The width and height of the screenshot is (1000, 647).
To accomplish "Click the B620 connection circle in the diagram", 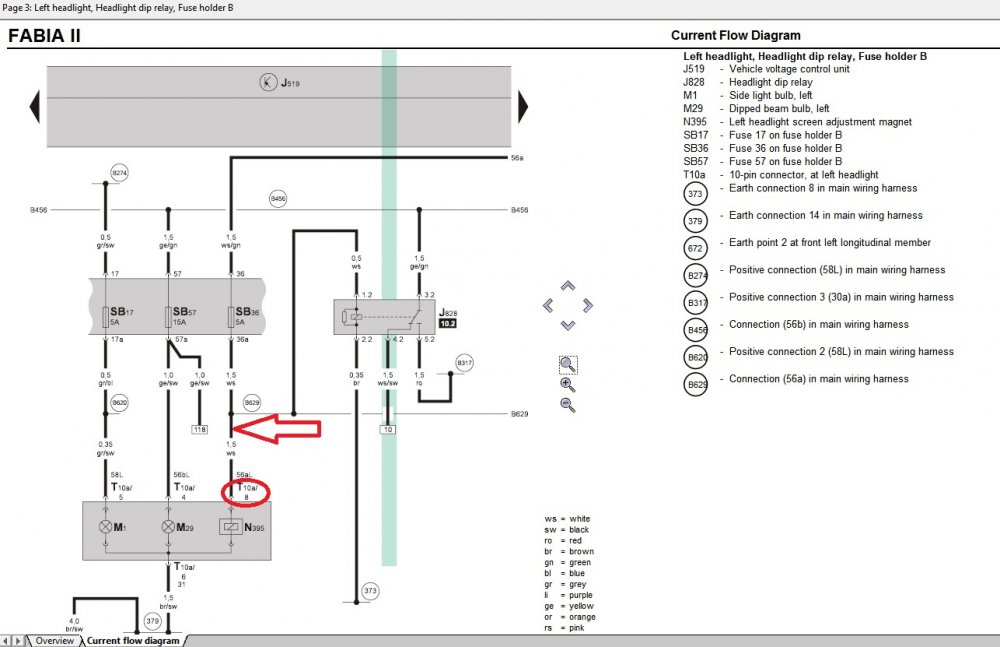I will 119,403.
